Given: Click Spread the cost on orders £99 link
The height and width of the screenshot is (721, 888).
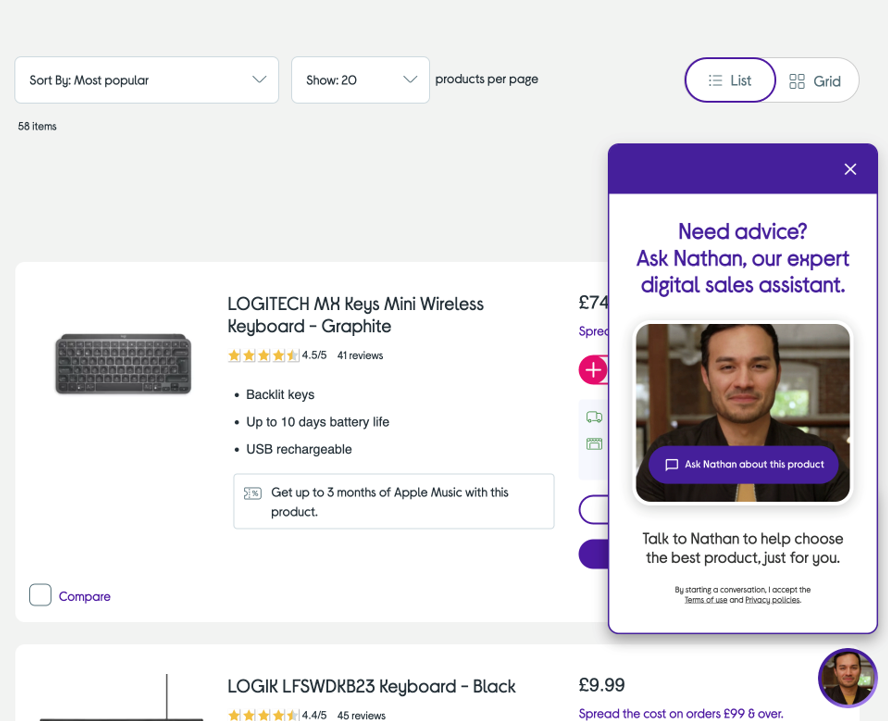Looking at the screenshot, I should 681,714.
